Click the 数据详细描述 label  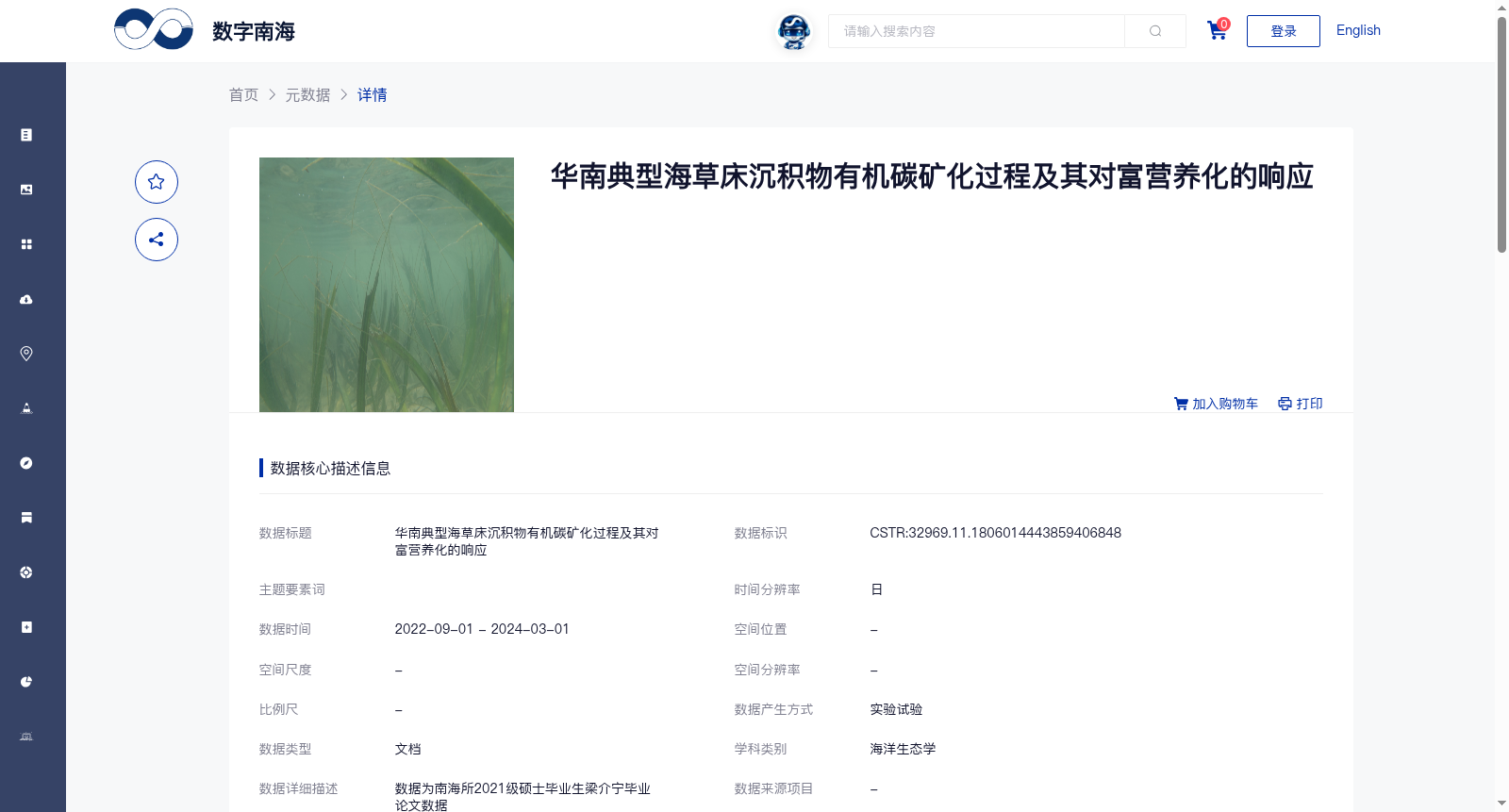(x=298, y=788)
